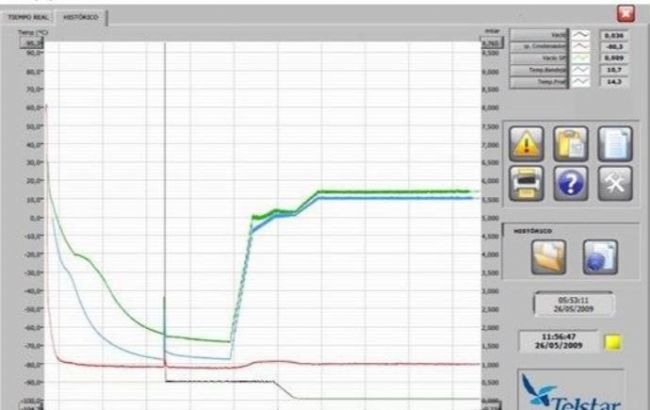Print the chart using printer icon
This screenshot has width=650, height=410.
[526, 183]
